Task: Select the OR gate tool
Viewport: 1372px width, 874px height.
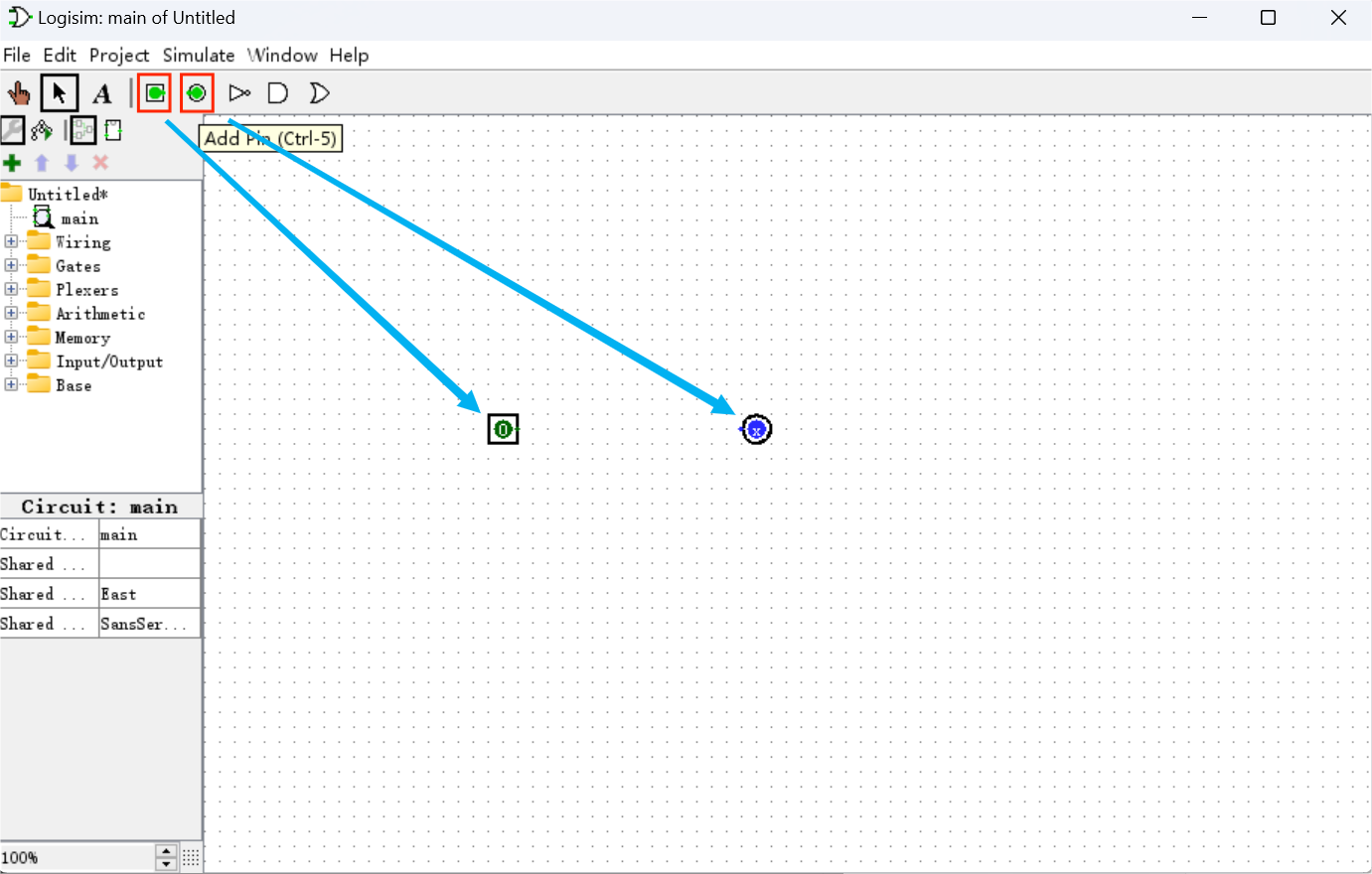Action: pyautogui.click(x=319, y=93)
